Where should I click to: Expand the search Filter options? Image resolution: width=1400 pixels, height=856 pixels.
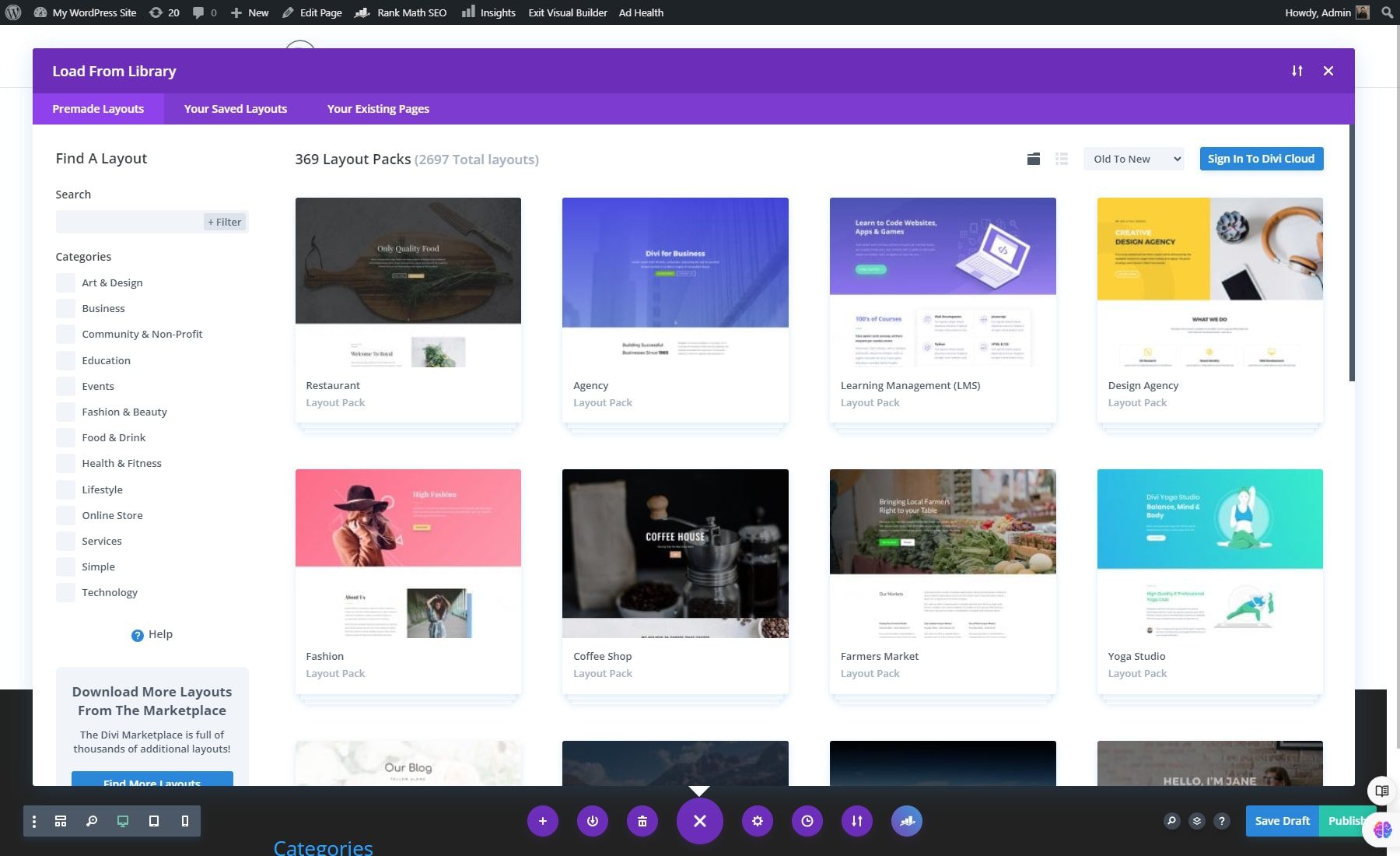pyautogui.click(x=224, y=222)
